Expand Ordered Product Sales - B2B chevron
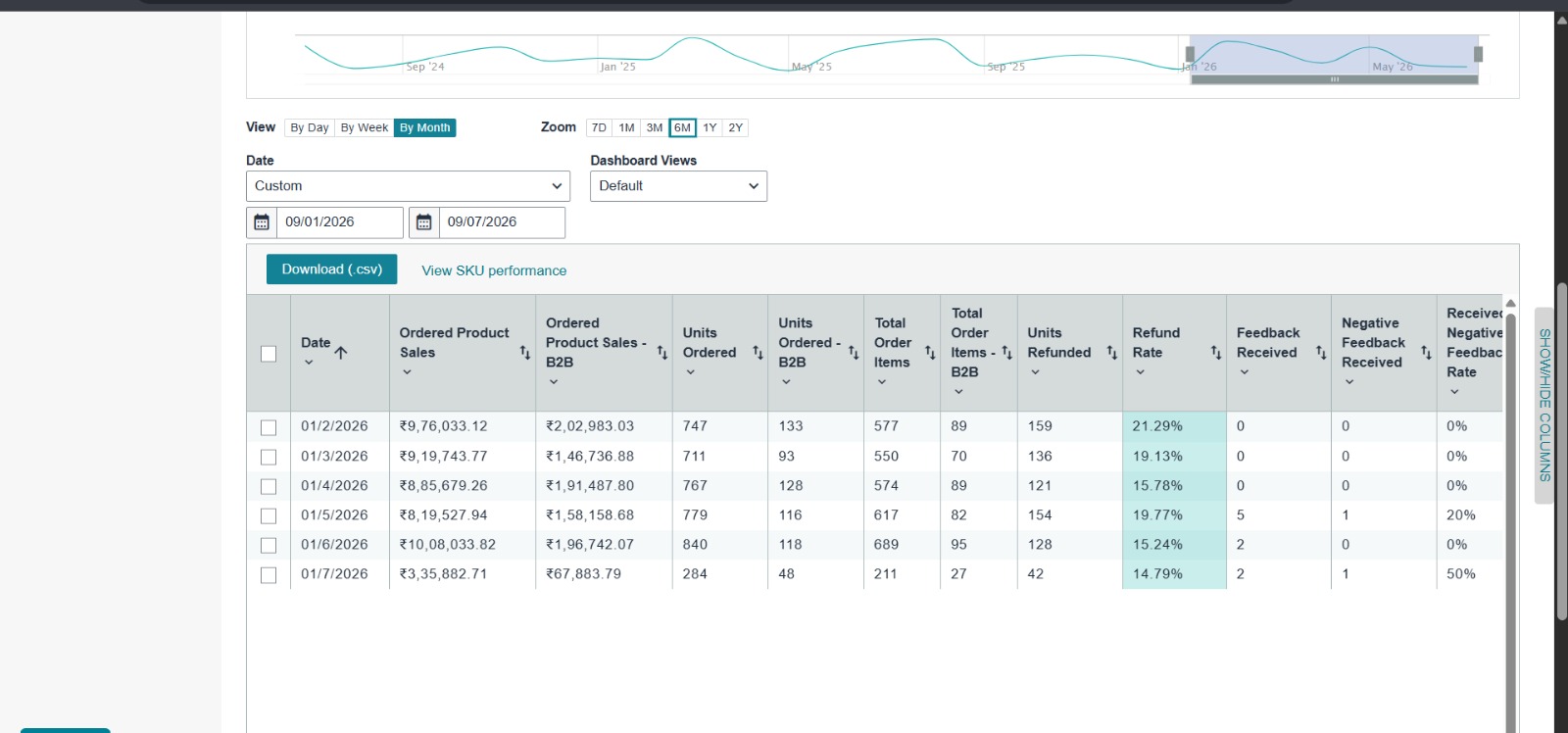Screen dimensions: 1568x733 (553, 382)
